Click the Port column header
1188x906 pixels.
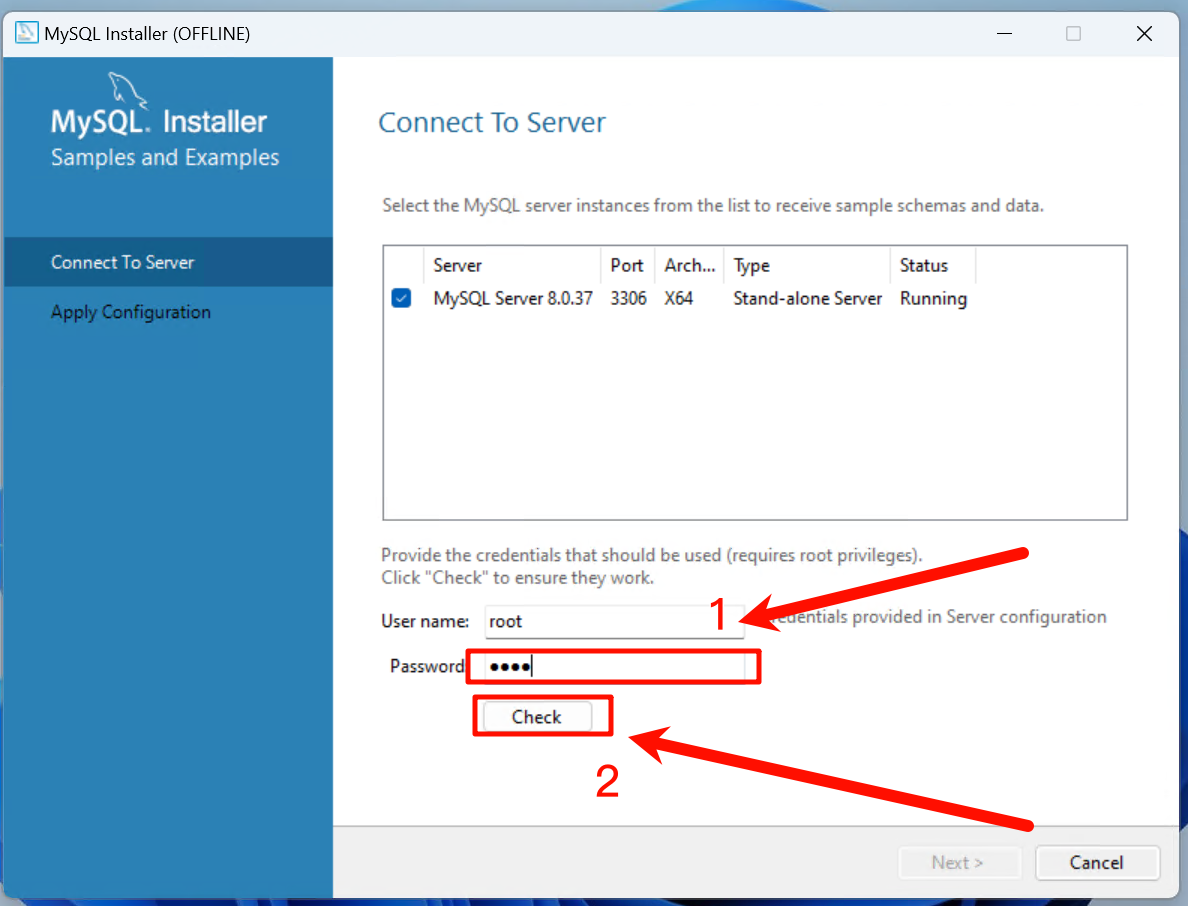coord(627,265)
